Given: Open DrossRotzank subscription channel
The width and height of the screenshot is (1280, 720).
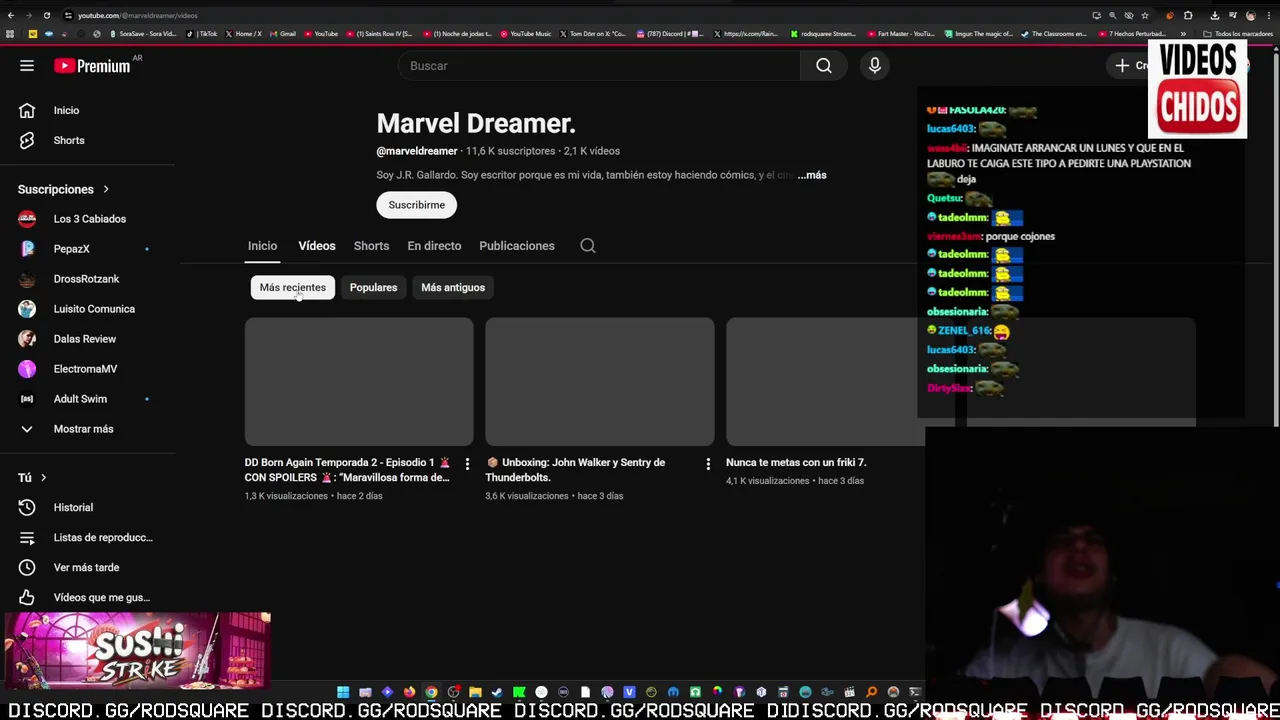Looking at the screenshot, I should pos(88,279).
